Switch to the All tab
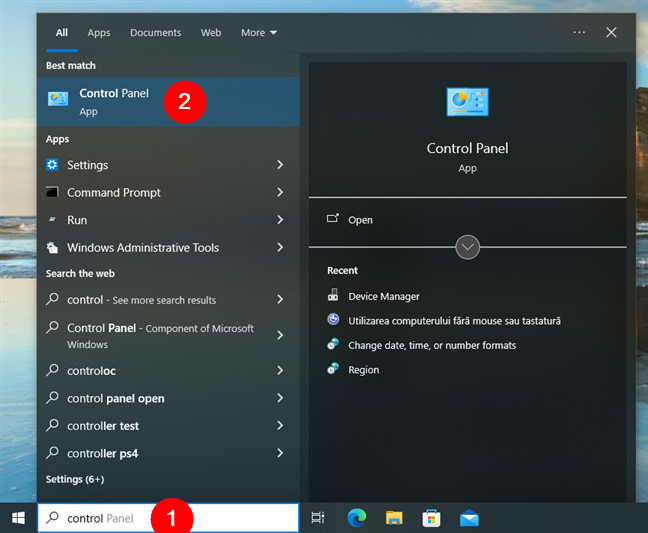Viewport: 648px width, 533px height. click(x=62, y=33)
